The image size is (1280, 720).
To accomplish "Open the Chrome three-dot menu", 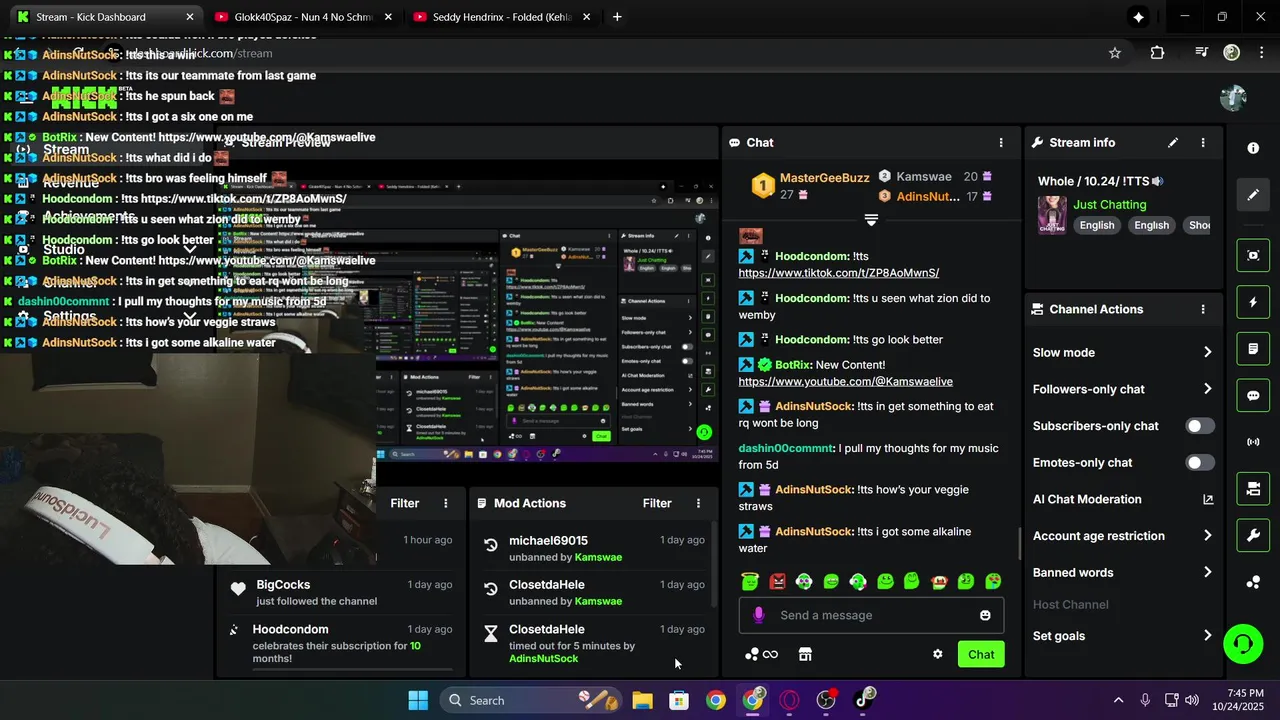I will tap(1261, 53).
